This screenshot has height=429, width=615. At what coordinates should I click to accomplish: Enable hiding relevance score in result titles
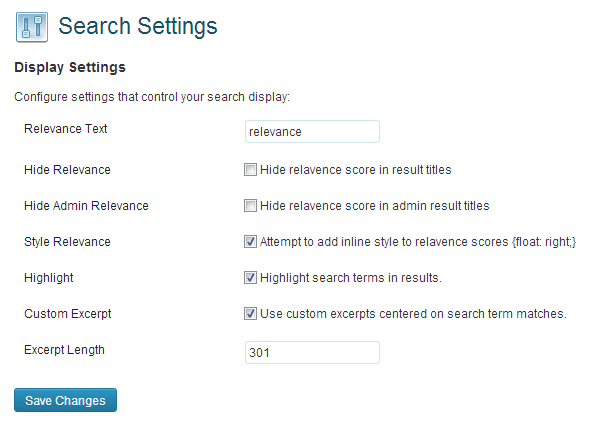tap(251, 170)
